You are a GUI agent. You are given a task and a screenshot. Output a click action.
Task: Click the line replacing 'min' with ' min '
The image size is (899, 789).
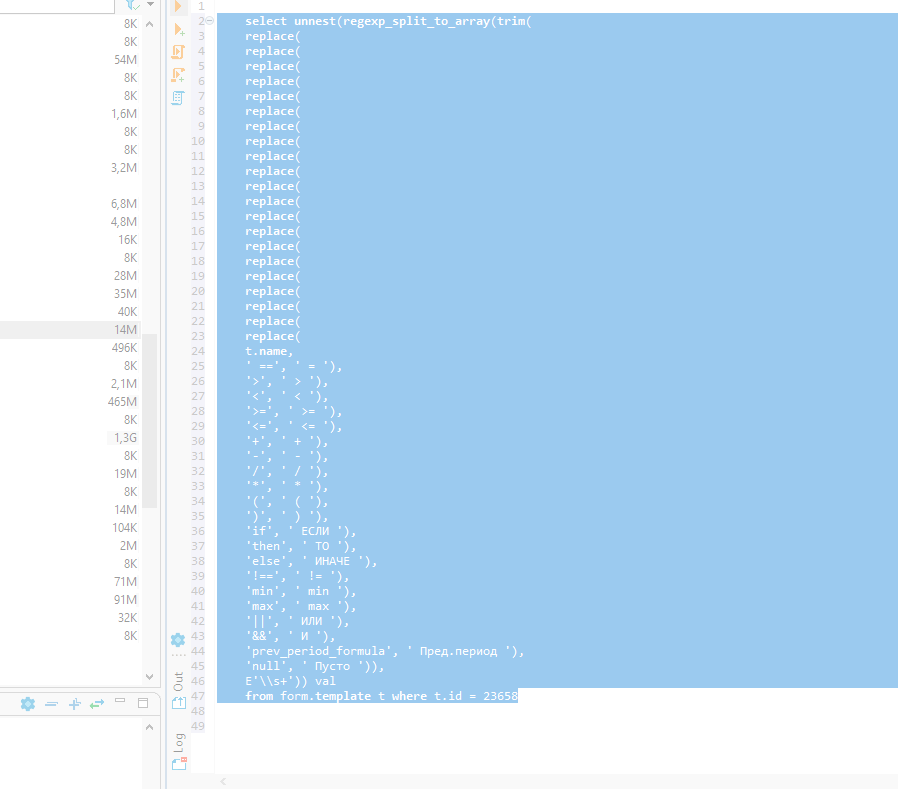300,591
